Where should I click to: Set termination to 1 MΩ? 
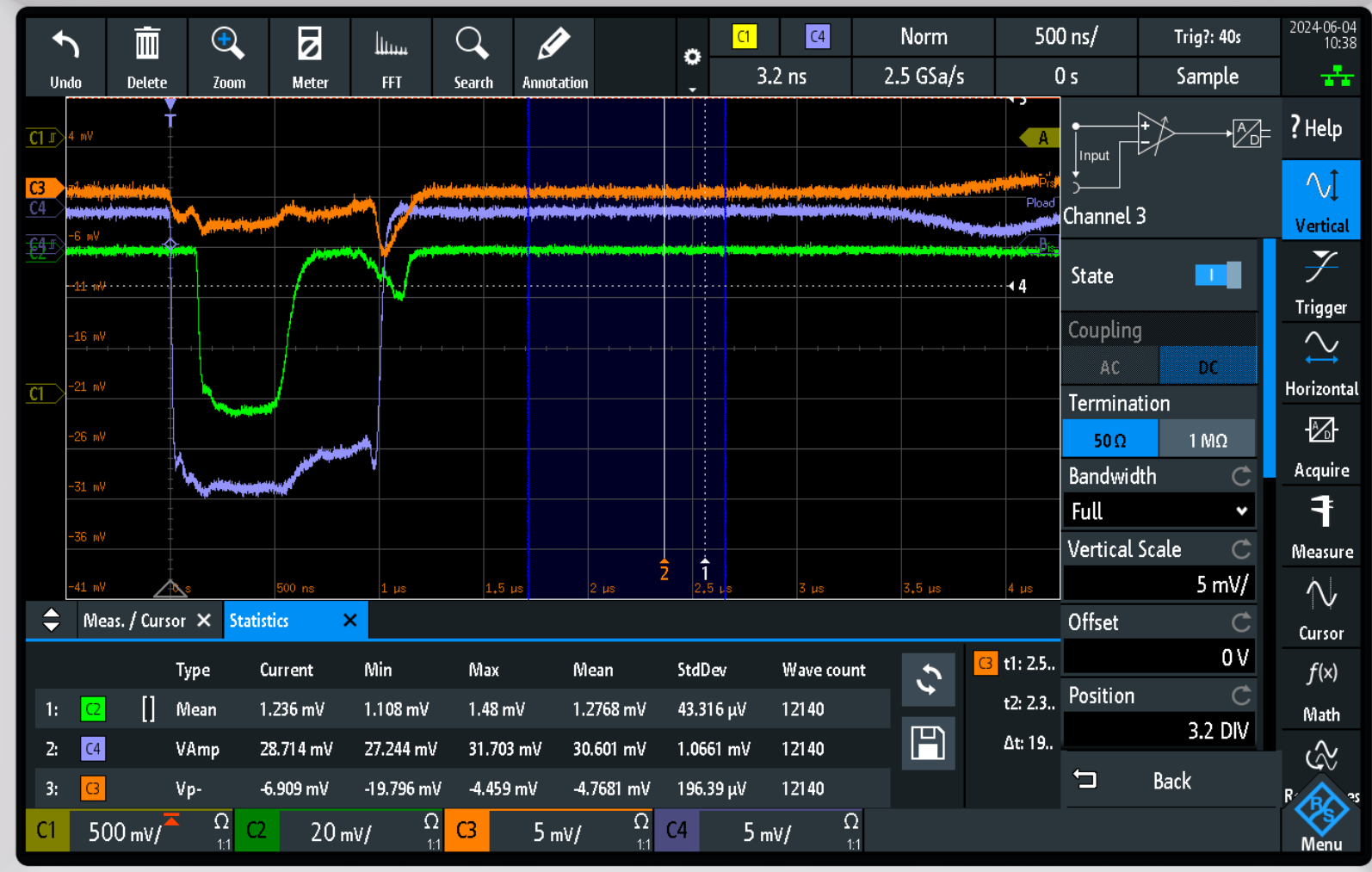tap(1208, 441)
